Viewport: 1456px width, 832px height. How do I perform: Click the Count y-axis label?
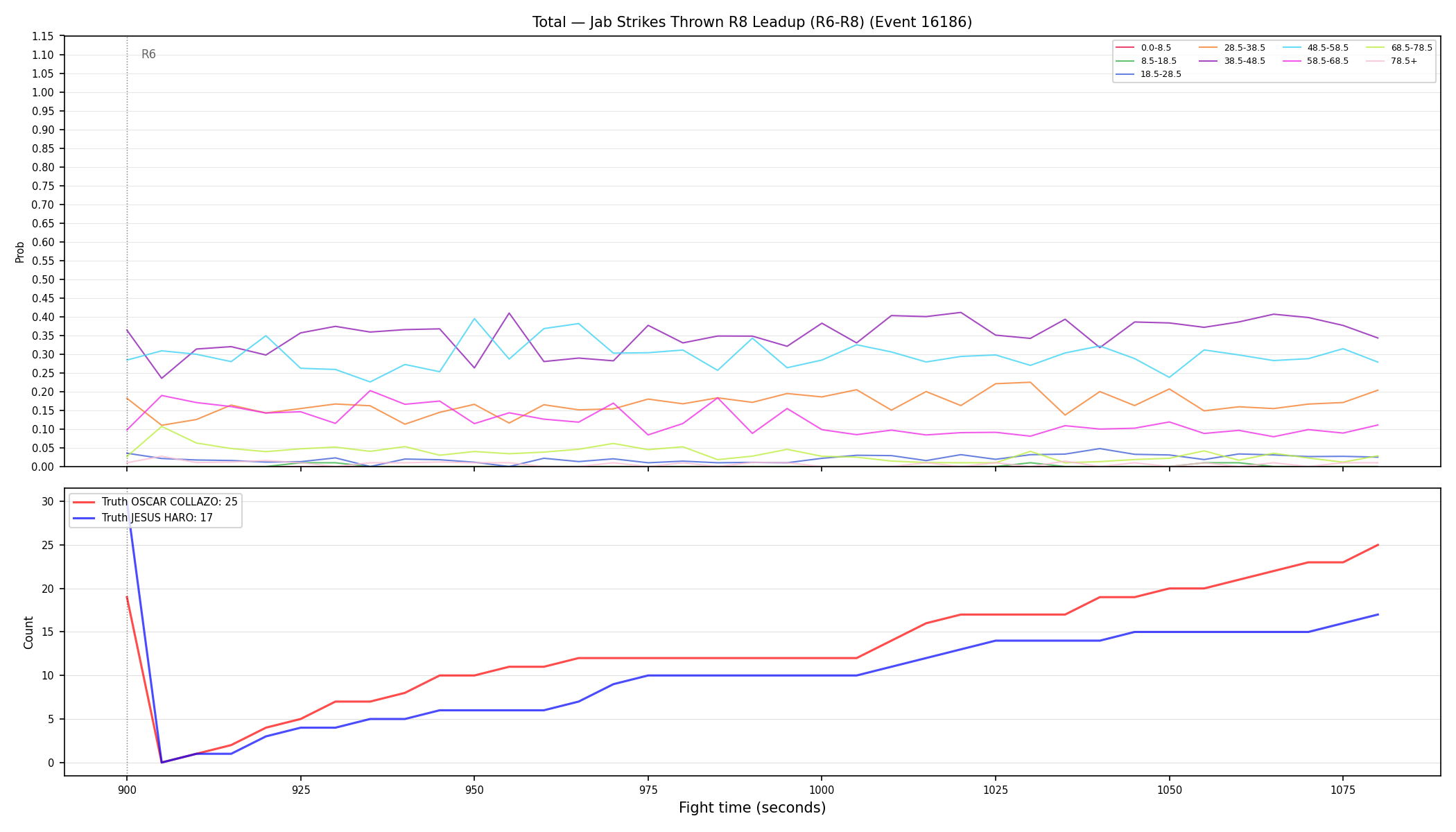pos(28,632)
